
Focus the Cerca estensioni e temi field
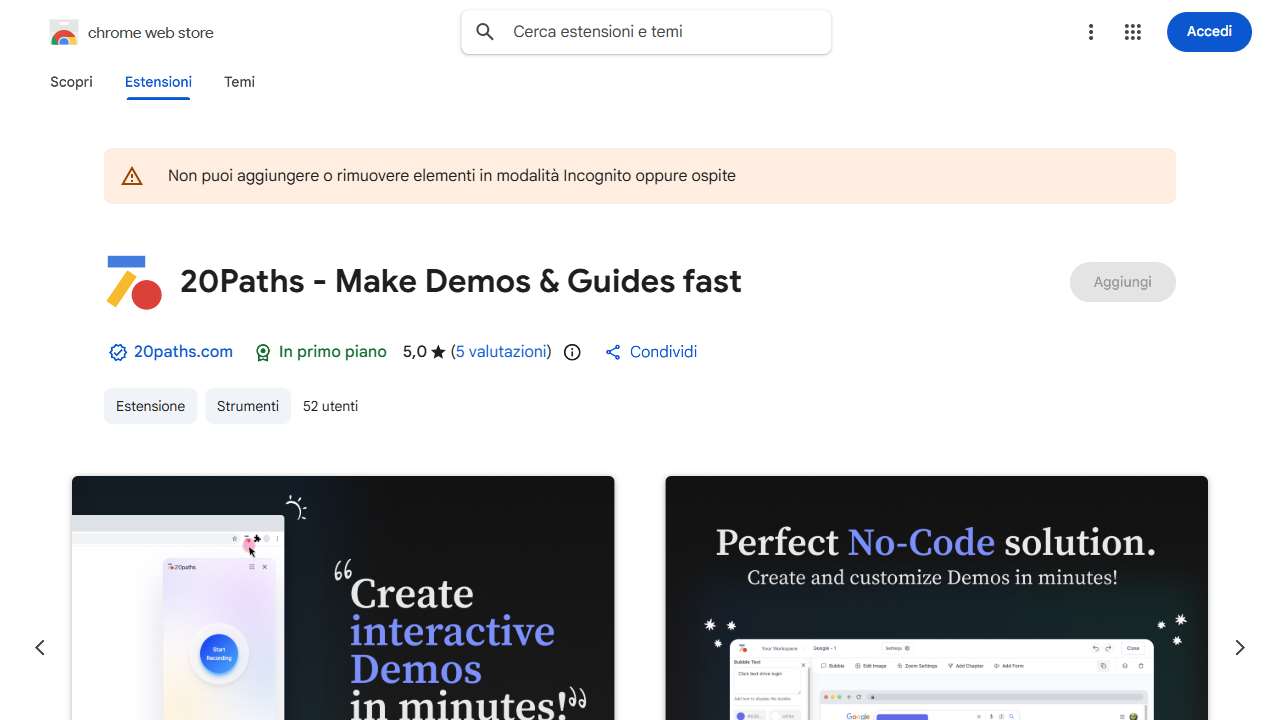click(x=660, y=32)
